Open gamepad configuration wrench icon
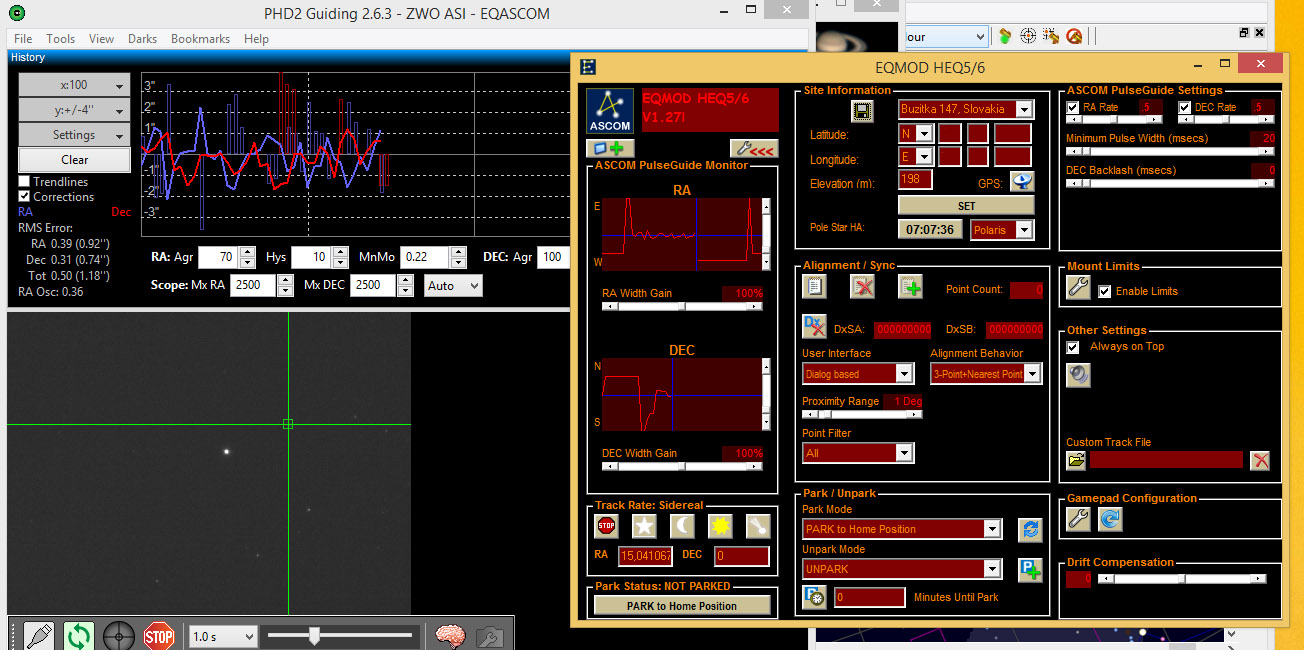This screenshot has height=650, width=1304. click(1078, 519)
